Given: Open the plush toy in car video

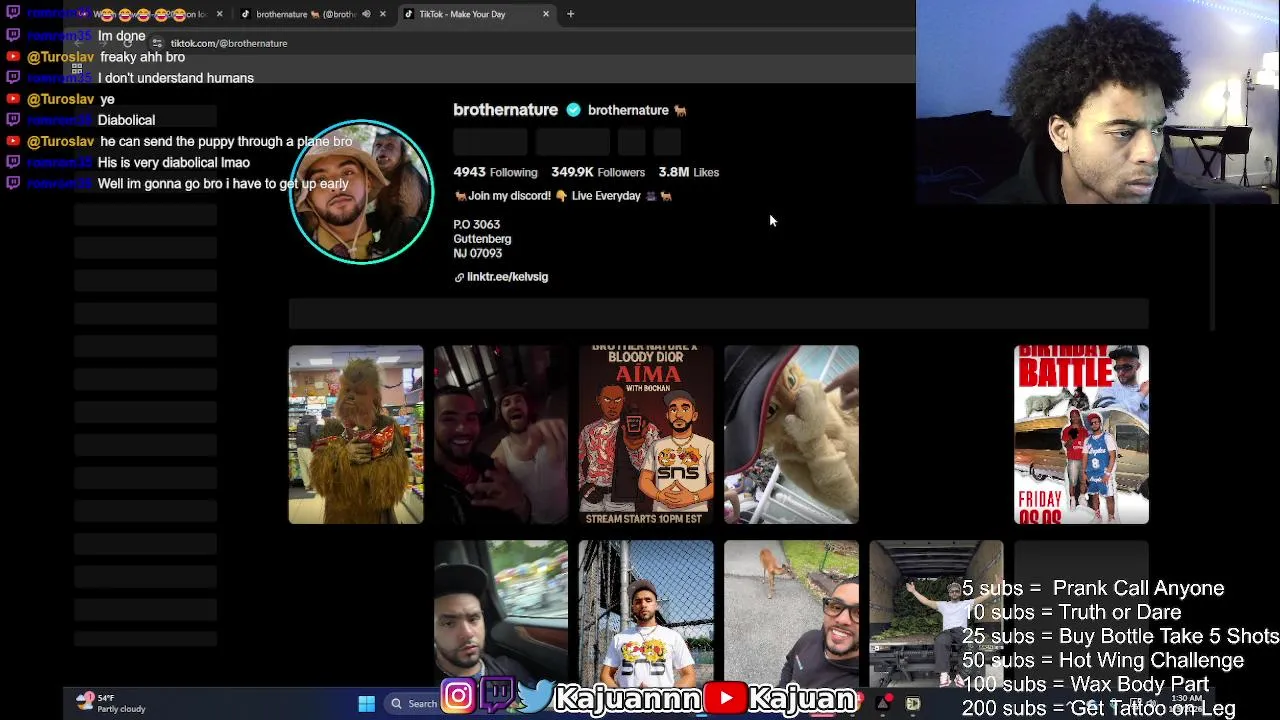Looking at the screenshot, I should coord(791,434).
